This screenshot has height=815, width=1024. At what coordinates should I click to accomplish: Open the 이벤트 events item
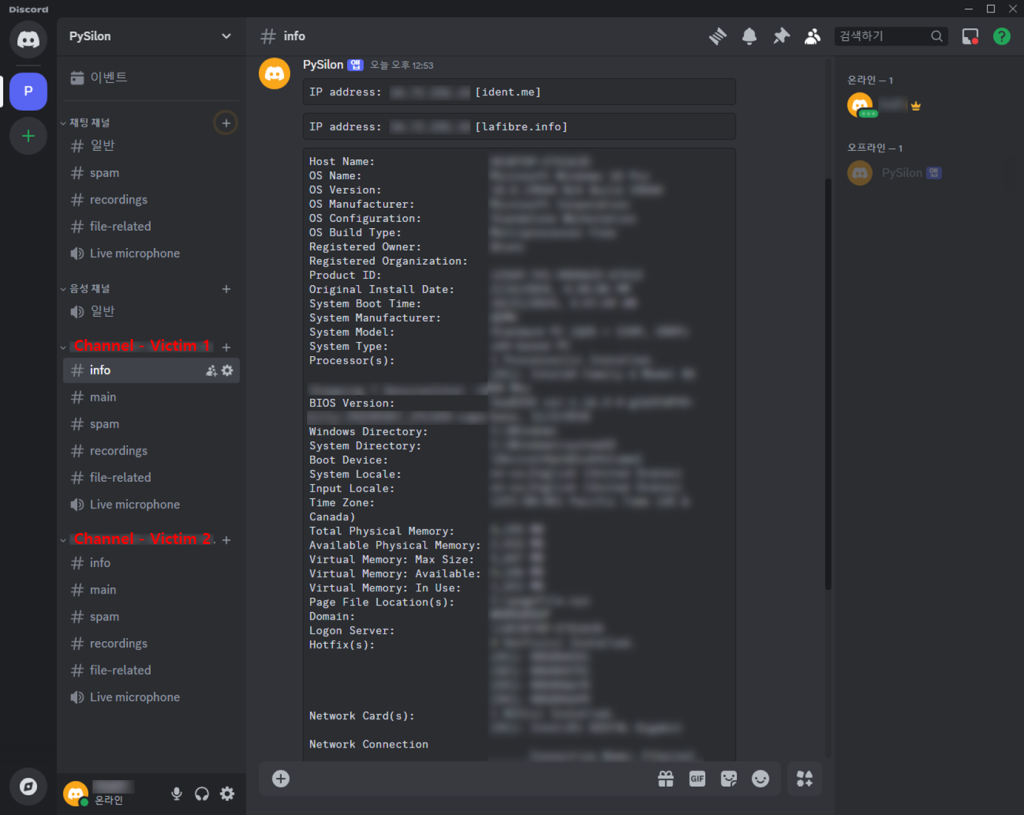[x=109, y=77]
